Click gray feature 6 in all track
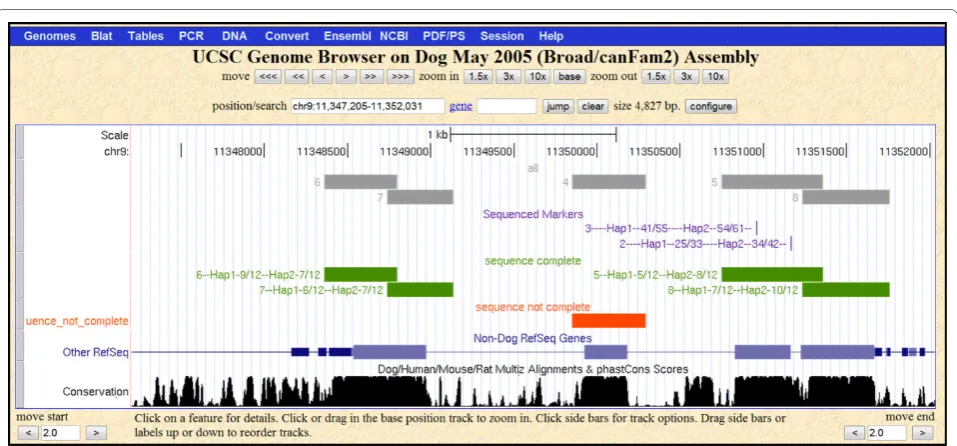The image size is (957, 446). click(361, 182)
